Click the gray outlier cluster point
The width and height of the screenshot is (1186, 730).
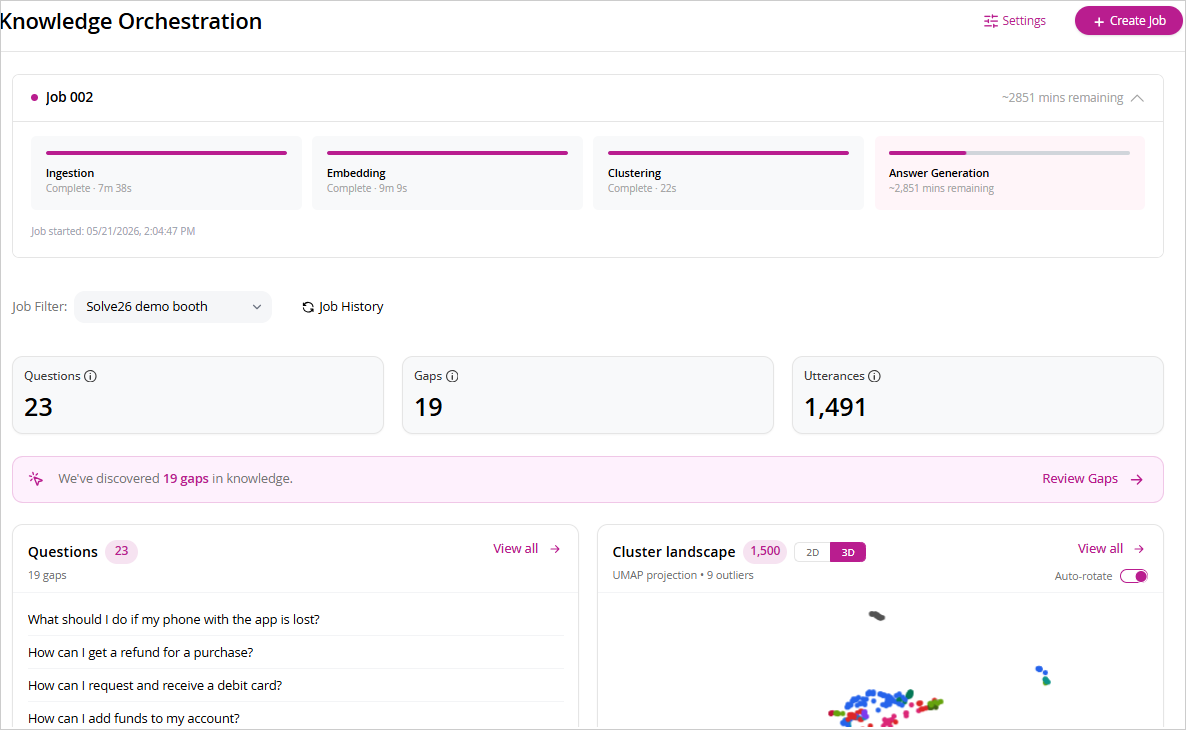click(877, 616)
